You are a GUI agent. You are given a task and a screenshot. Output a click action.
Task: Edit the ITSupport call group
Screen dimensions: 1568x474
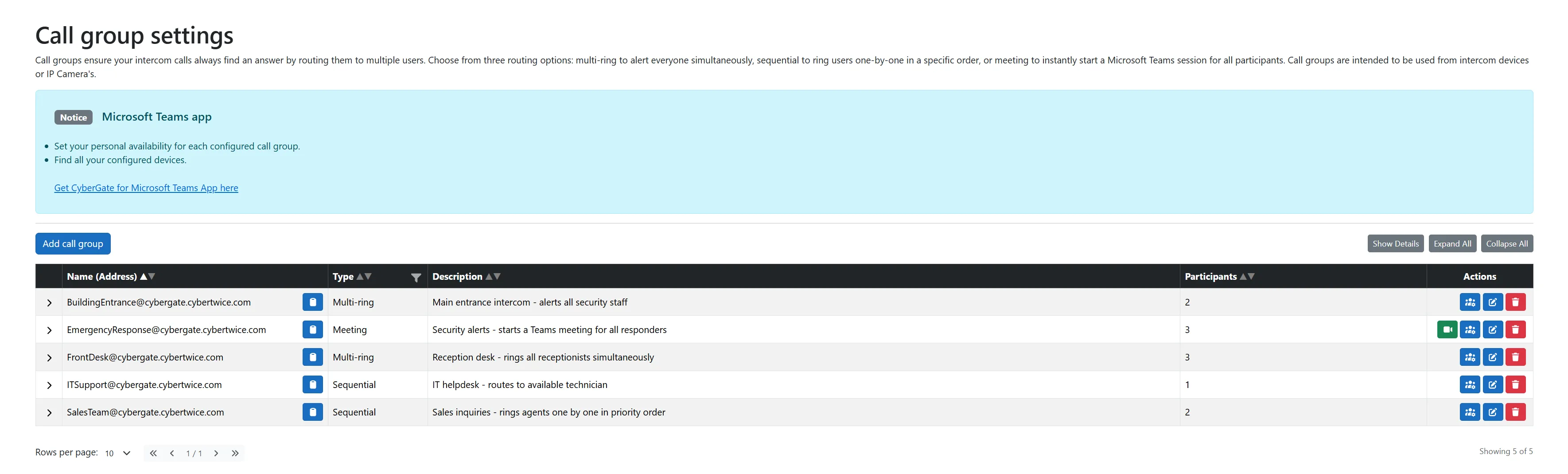tap(1493, 384)
